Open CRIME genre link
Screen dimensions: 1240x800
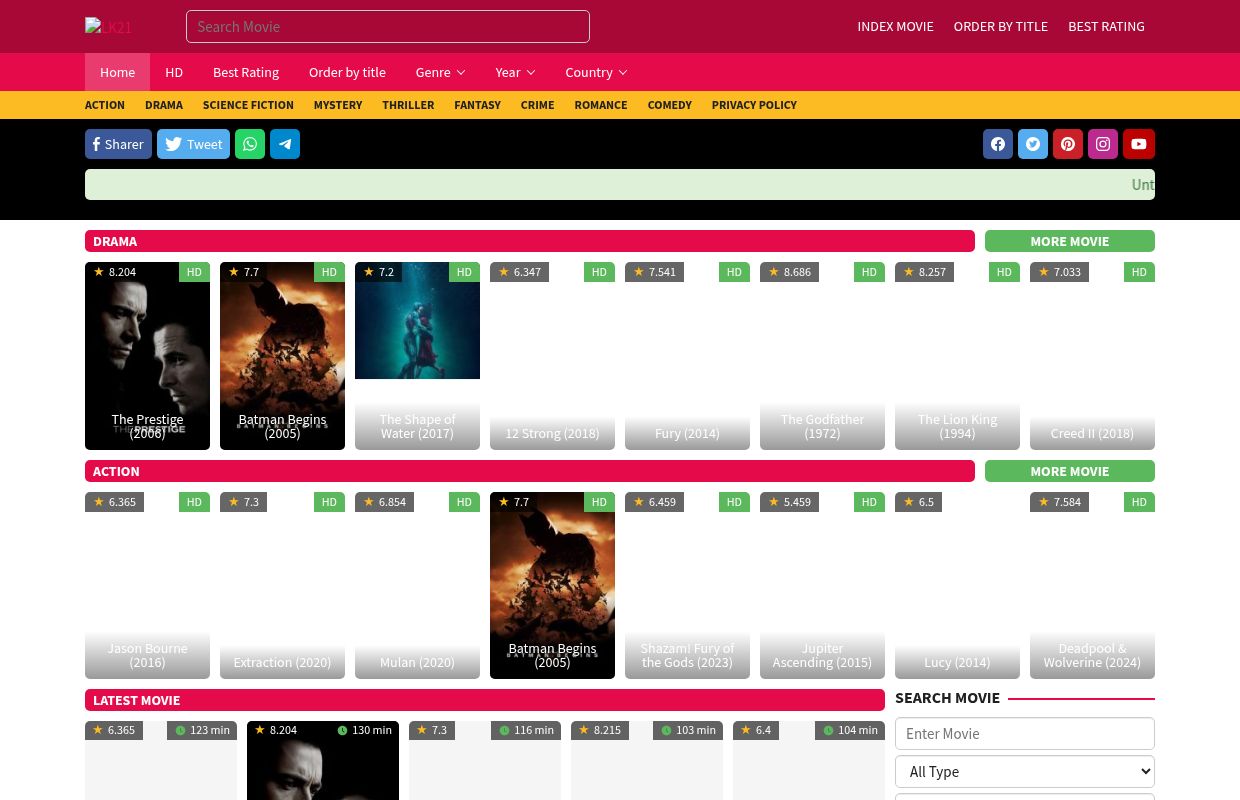tap(537, 105)
